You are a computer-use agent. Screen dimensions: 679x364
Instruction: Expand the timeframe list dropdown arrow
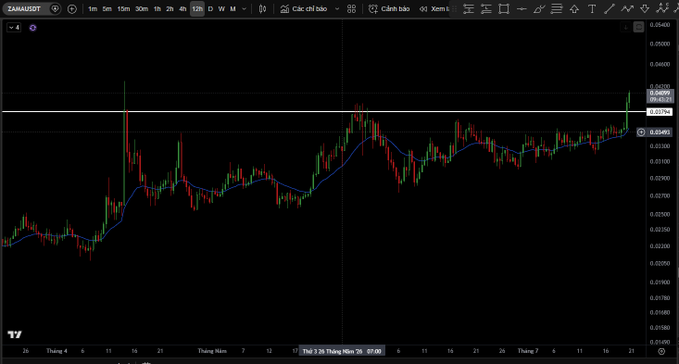tap(244, 9)
